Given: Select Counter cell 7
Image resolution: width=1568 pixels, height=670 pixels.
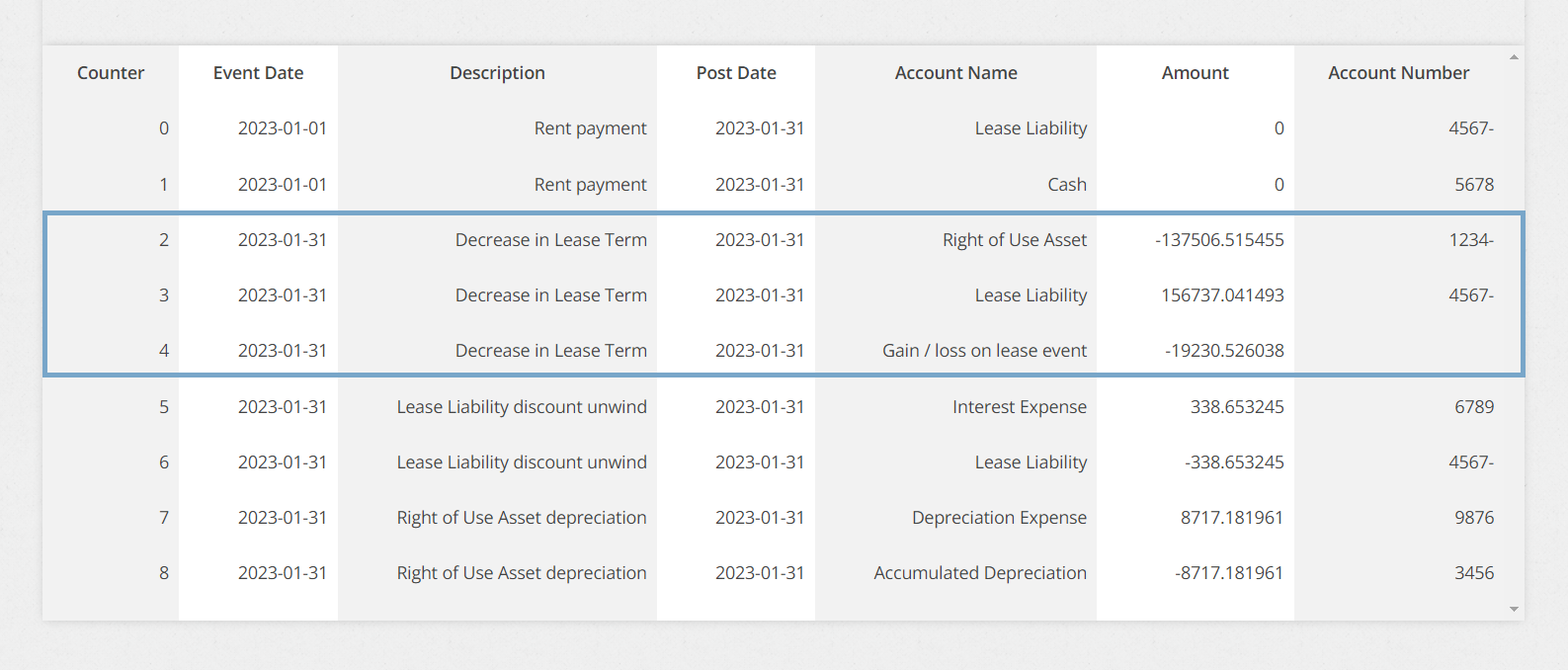Looking at the screenshot, I should (164, 518).
